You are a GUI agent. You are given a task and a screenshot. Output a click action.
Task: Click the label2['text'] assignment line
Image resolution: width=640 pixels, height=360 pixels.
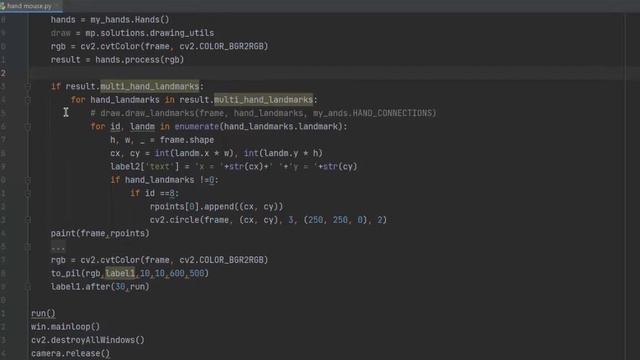point(233,167)
